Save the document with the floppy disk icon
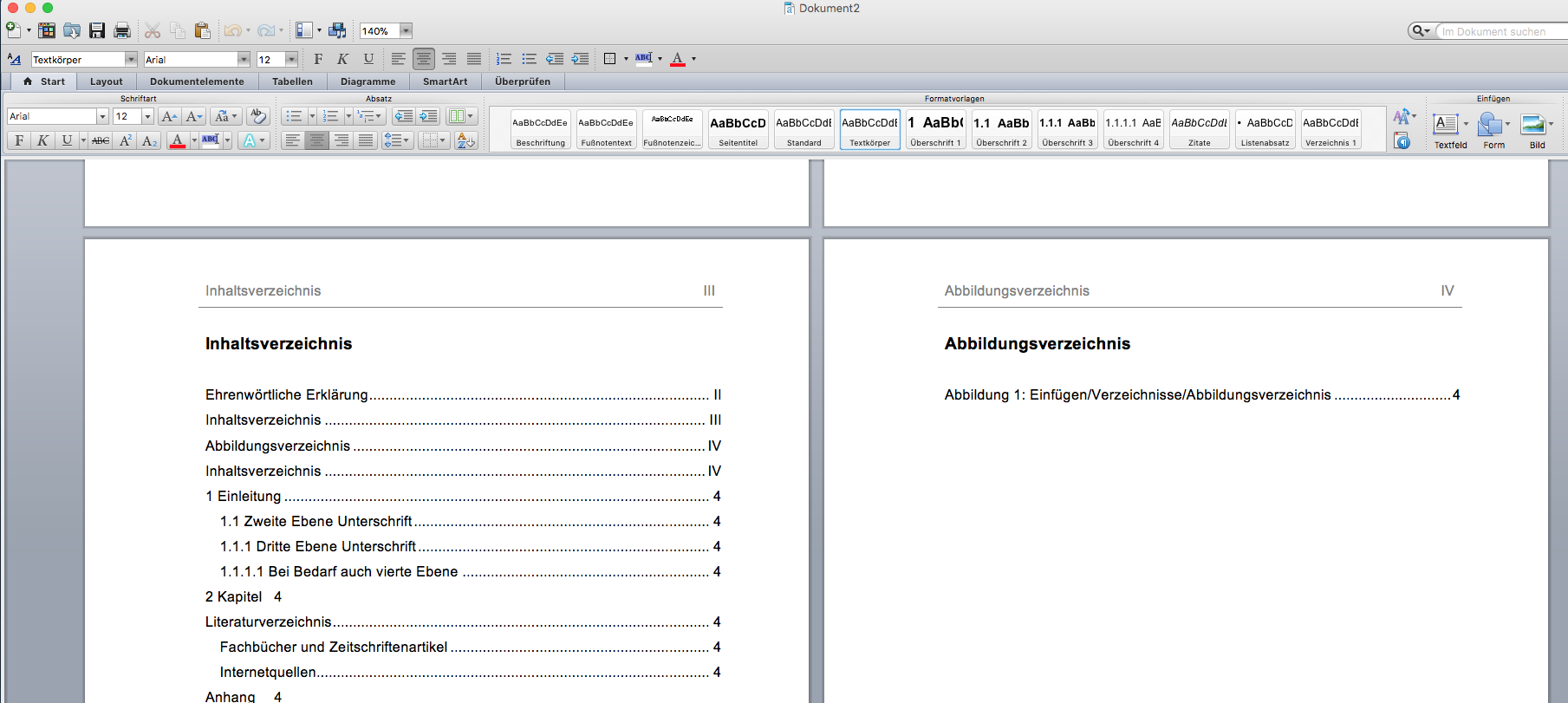This screenshot has height=703, width=1568. point(97,30)
